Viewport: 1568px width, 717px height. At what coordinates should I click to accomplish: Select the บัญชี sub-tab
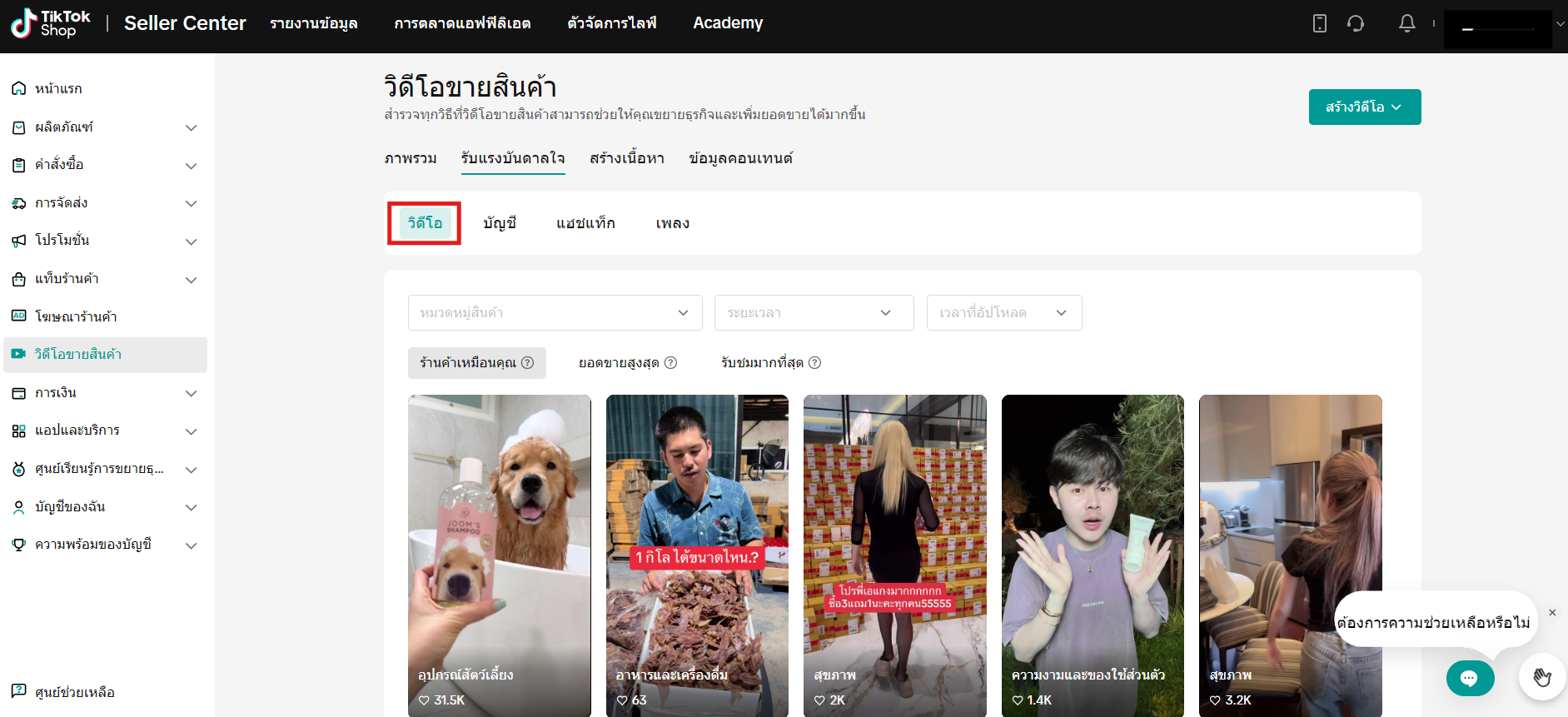[500, 223]
